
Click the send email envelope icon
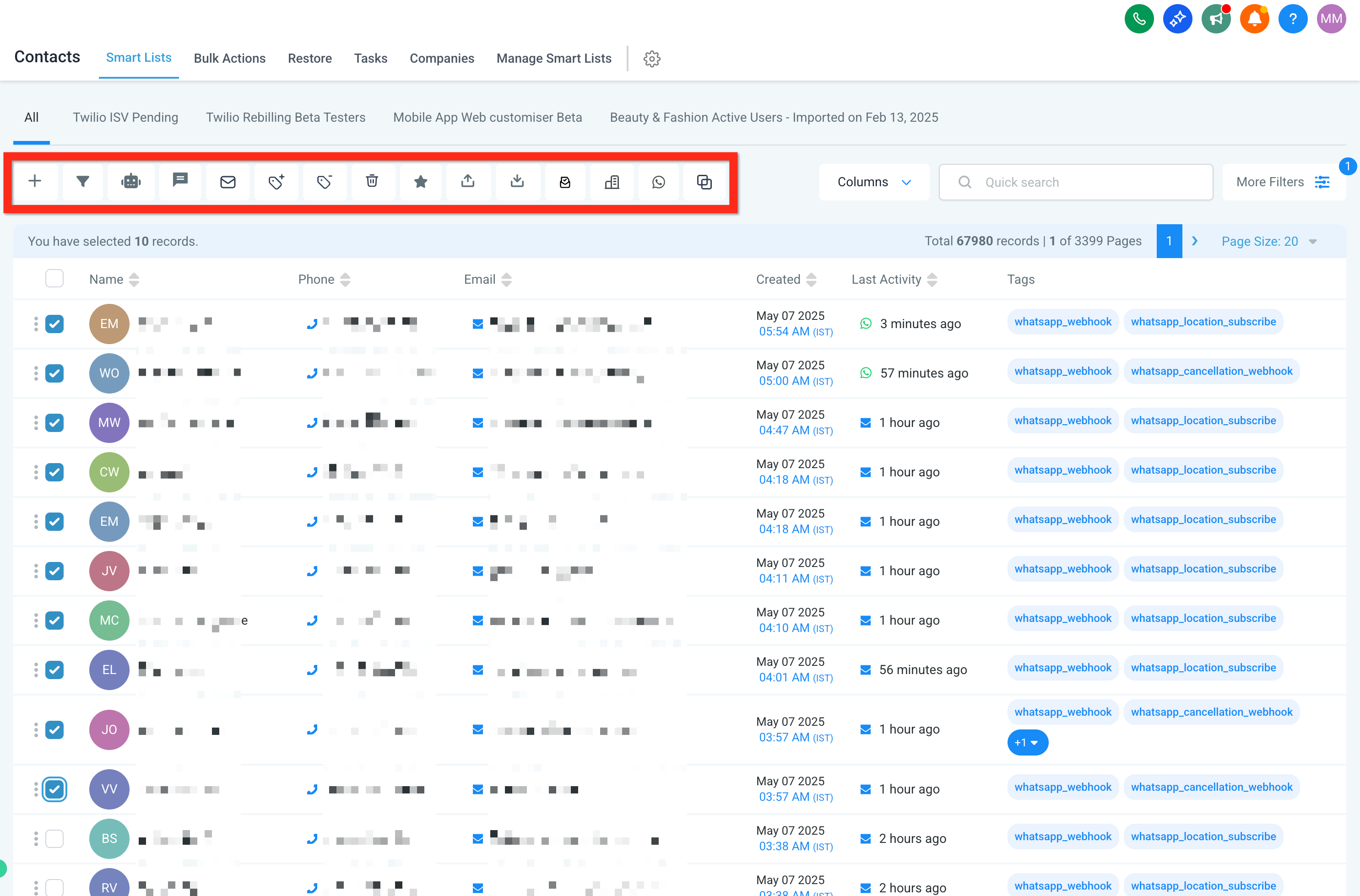coord(228,182)
